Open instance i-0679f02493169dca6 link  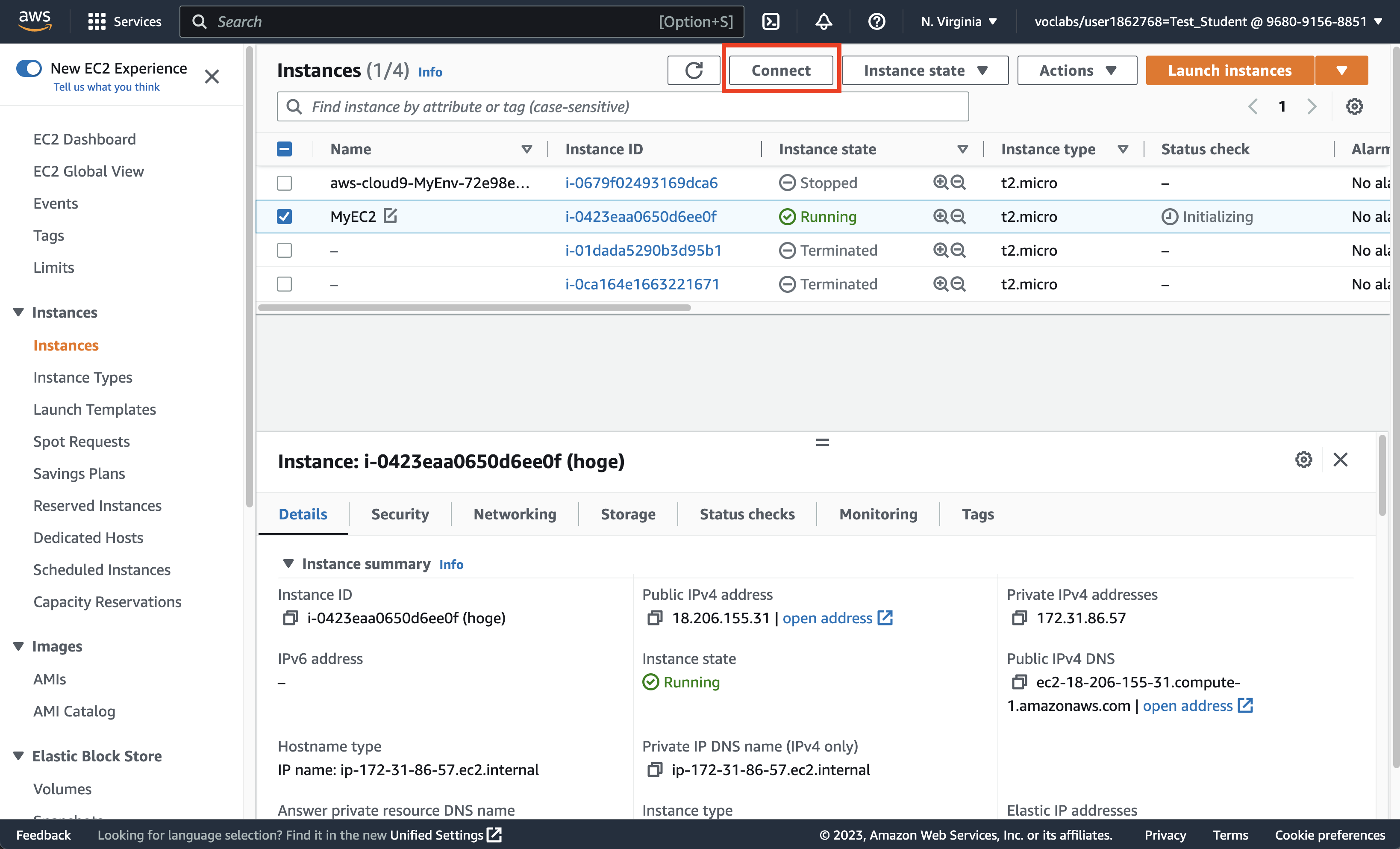641,183
